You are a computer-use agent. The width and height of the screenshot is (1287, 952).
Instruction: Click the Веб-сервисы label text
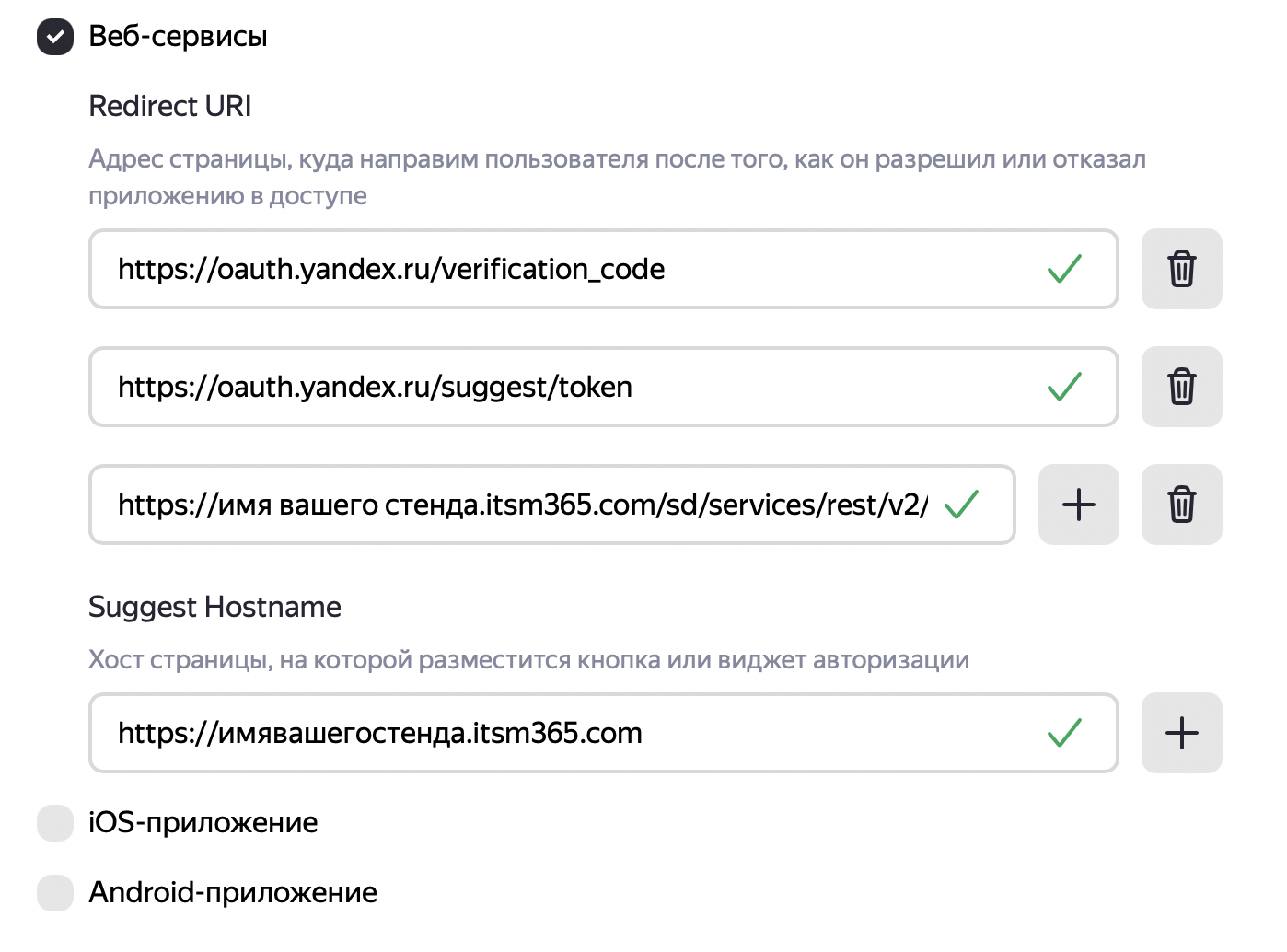(x=178, y=37)
